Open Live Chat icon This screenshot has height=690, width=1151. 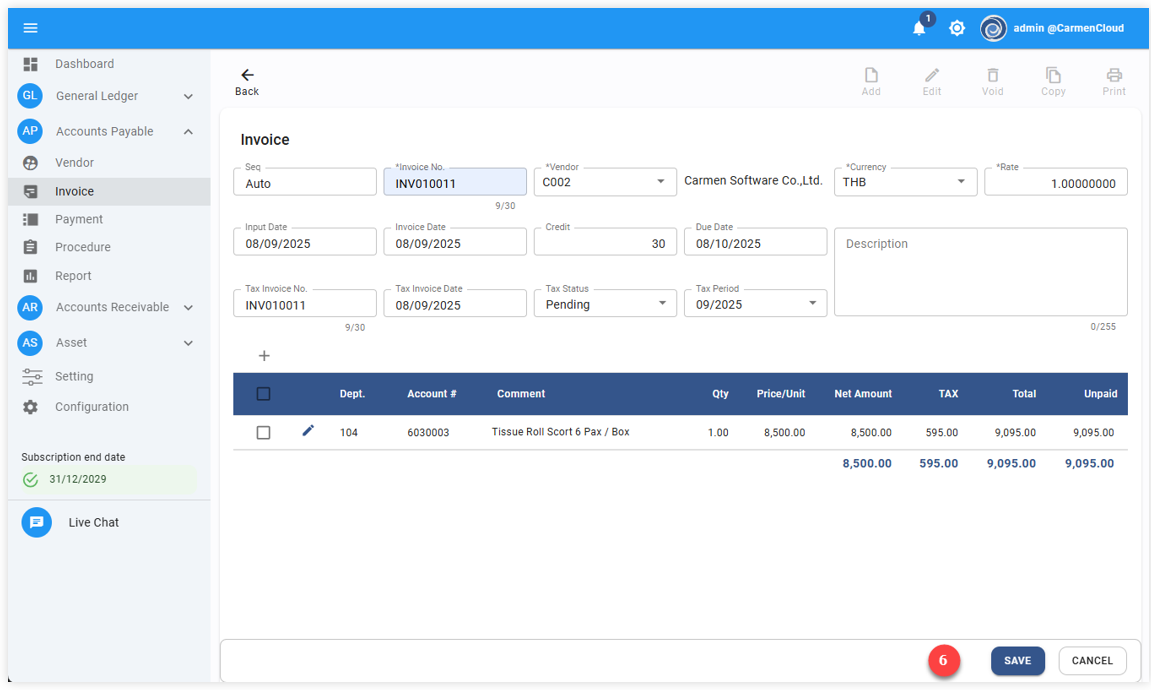coord(37,522)
